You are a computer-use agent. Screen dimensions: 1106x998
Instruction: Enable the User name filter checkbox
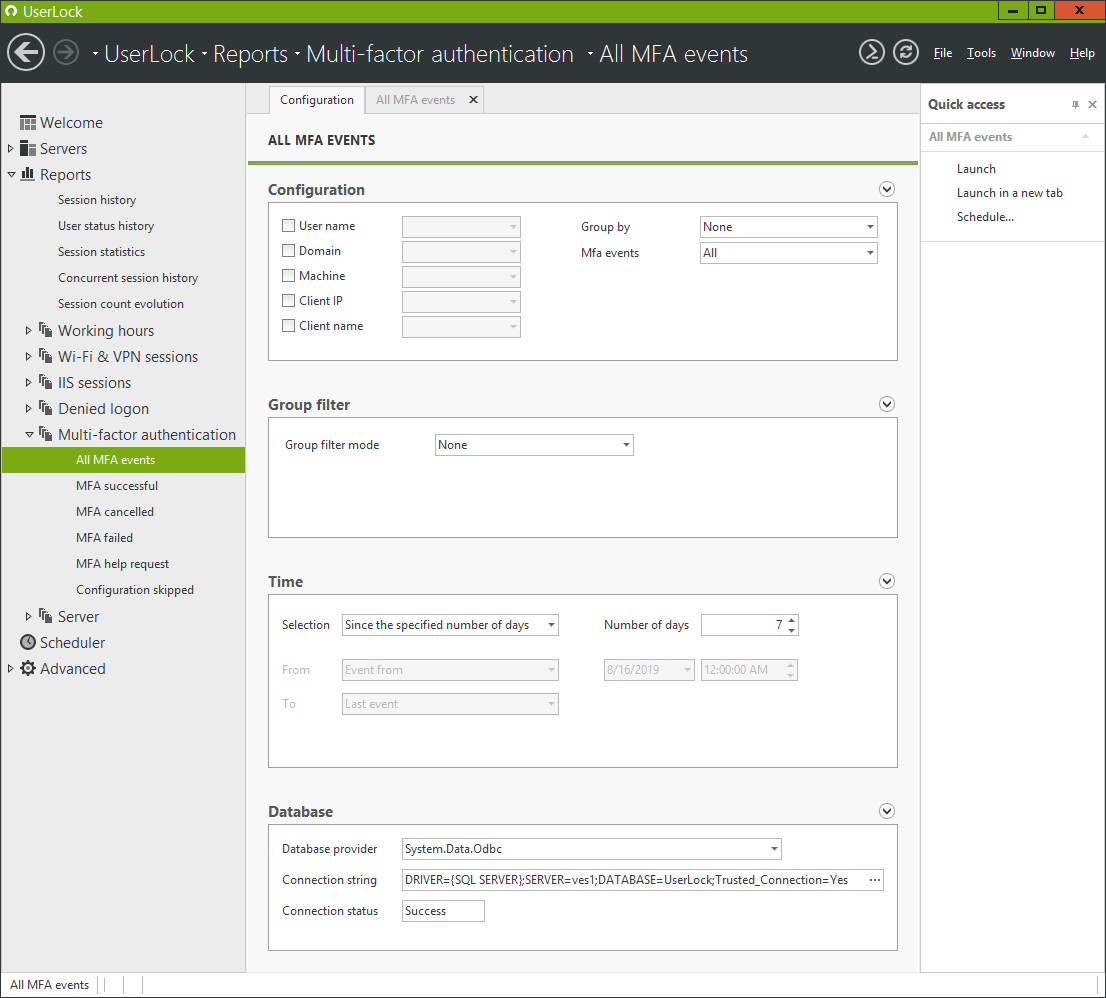(x=288, y=226)
